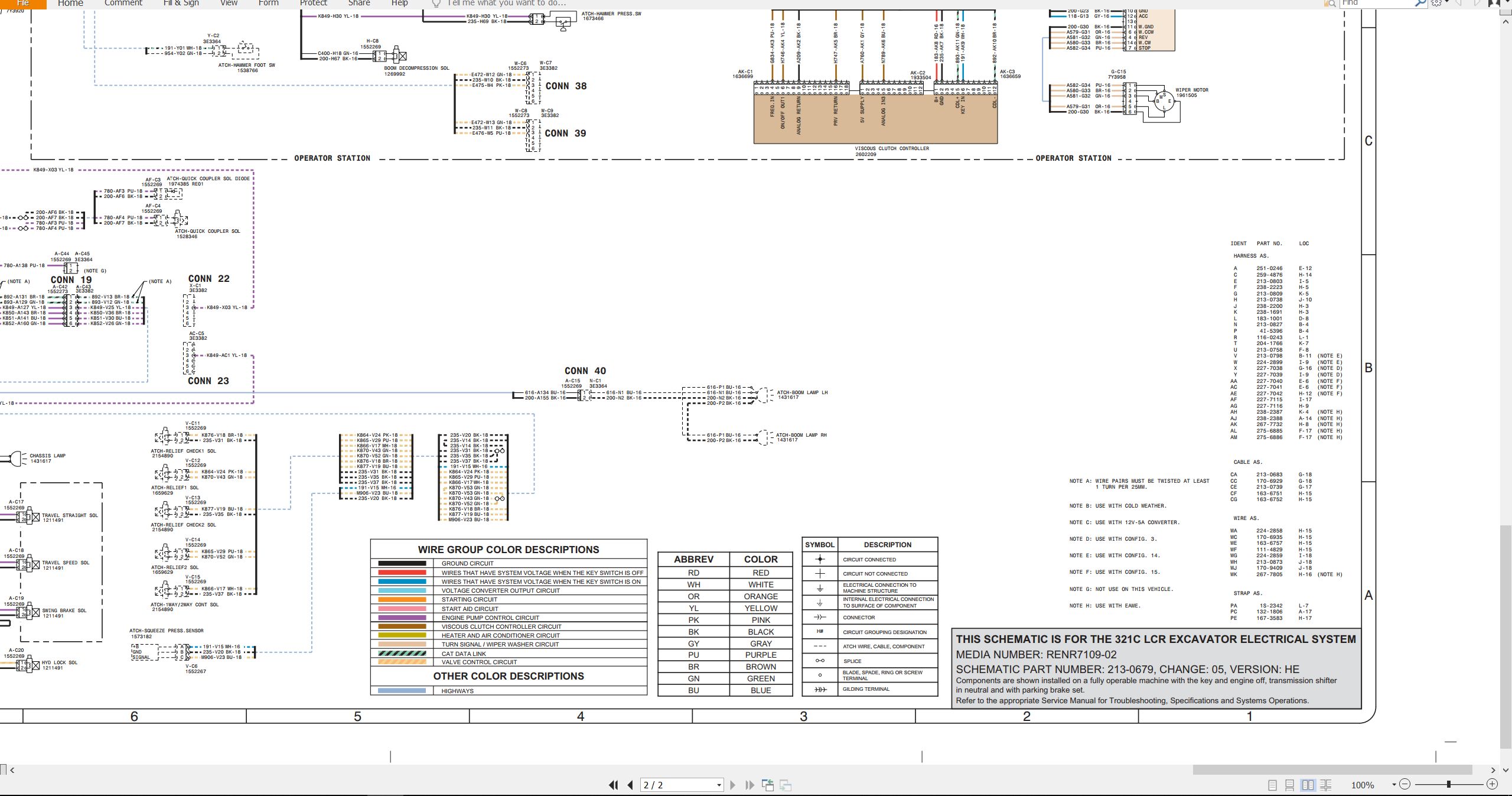This screenshot has height=796, width=1512.
Task: Select facing pages view mode
Action: (1308, 785)
